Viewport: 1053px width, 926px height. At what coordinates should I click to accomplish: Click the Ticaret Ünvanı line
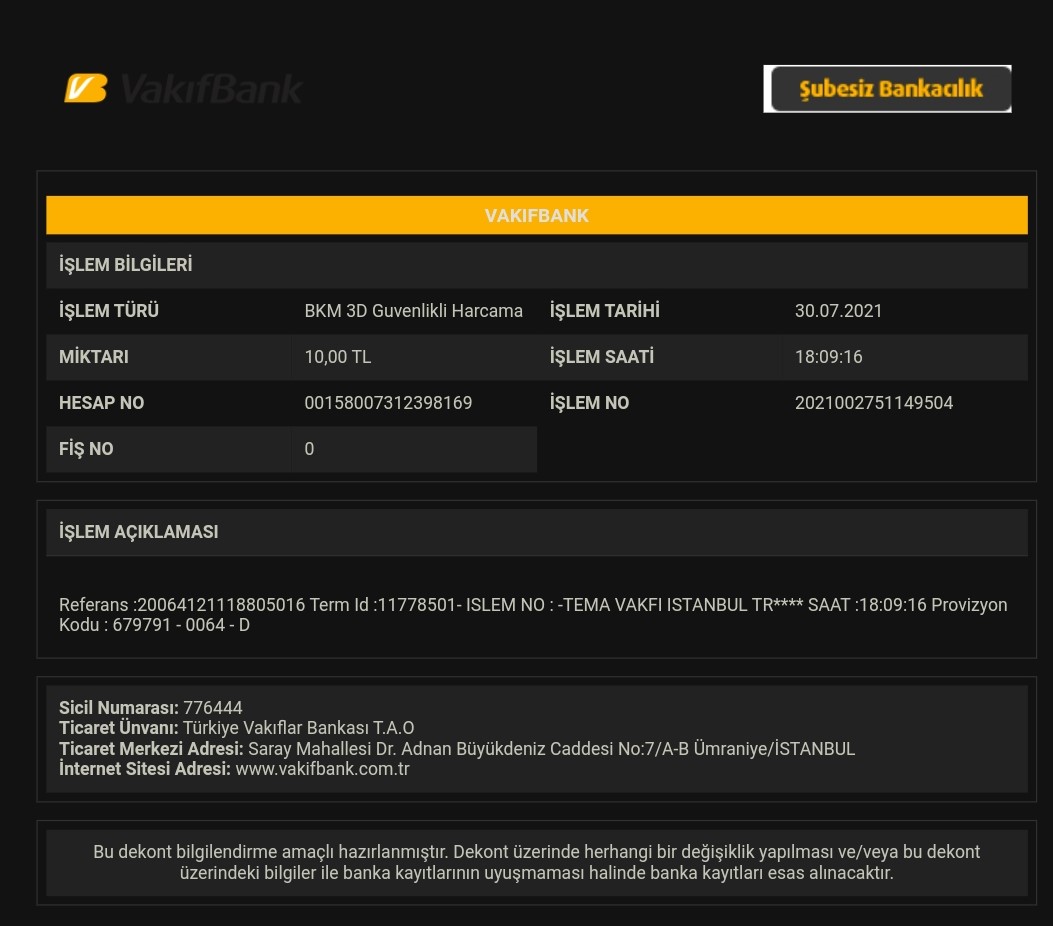click(236, 728)
